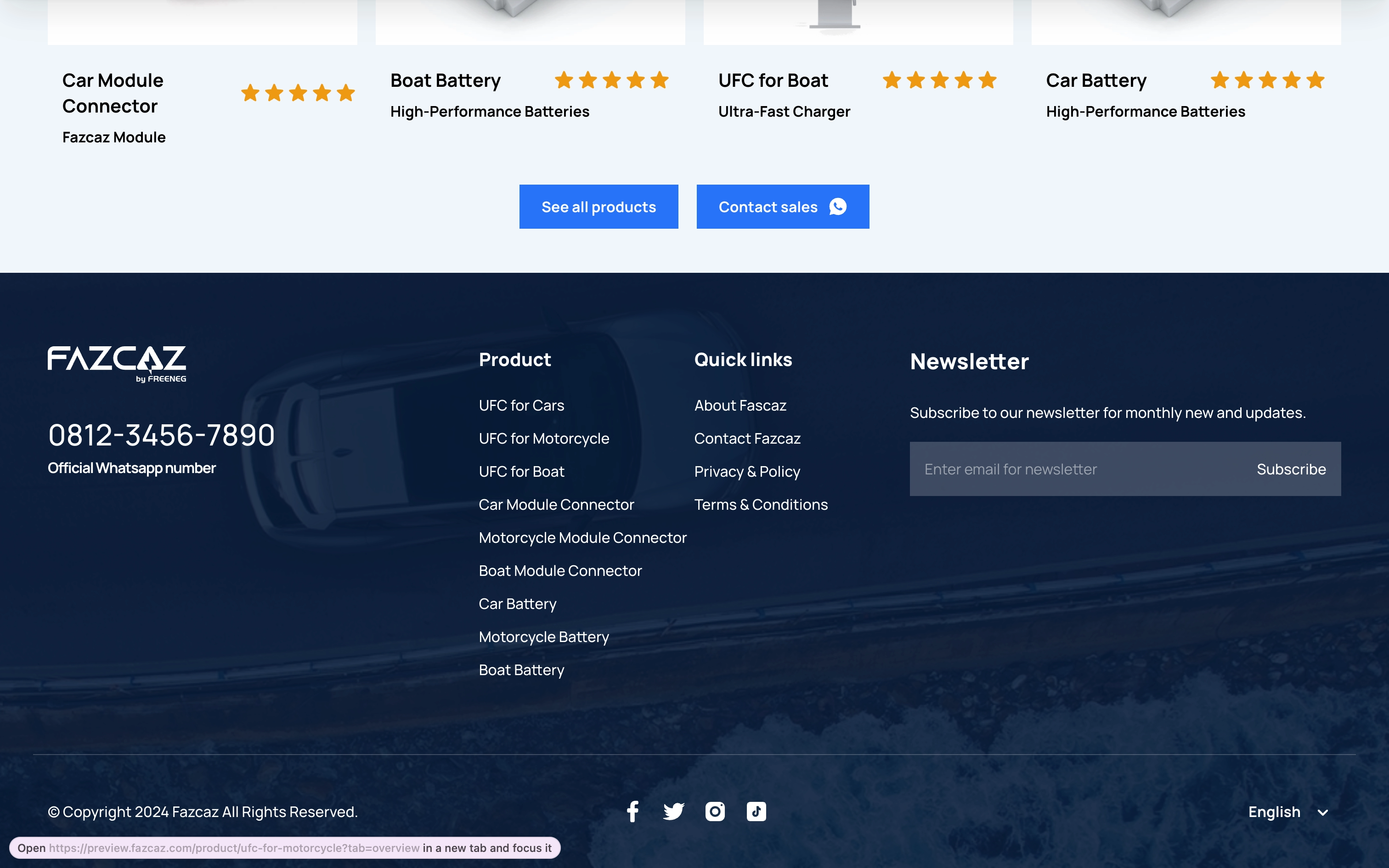Click the Car Module Connector star rating
The width and height of the screenshot is (1389, 868).
298,92
